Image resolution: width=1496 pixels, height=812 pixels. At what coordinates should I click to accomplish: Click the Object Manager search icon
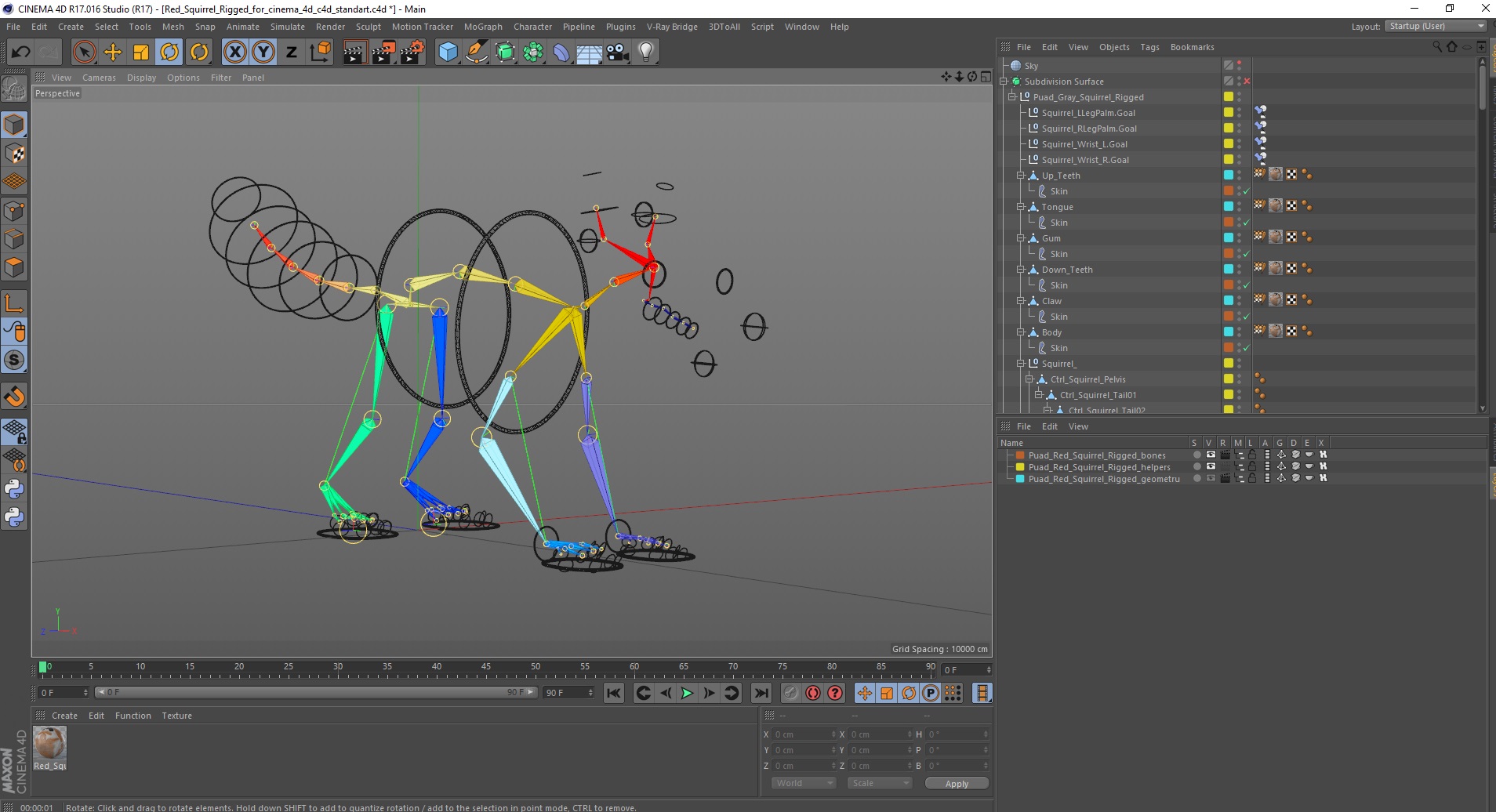click(x=1436, y=47)
